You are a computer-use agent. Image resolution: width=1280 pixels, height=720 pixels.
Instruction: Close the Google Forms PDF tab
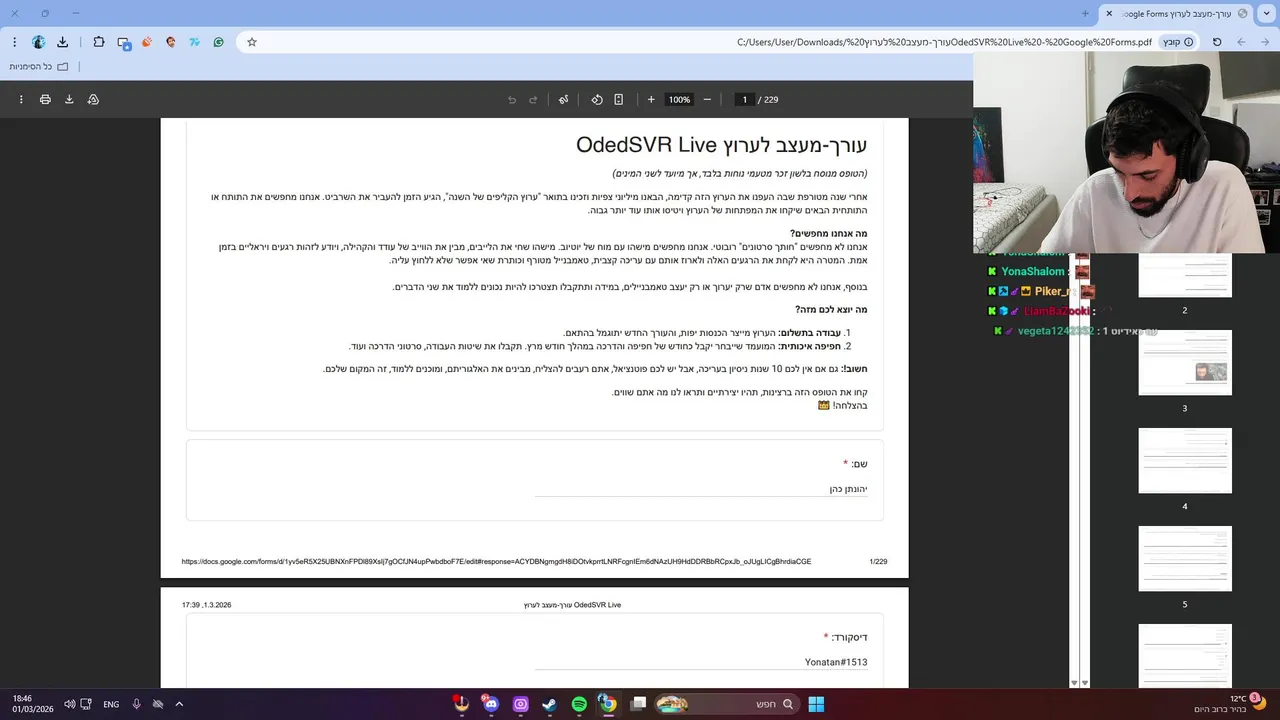point(1108,13)
